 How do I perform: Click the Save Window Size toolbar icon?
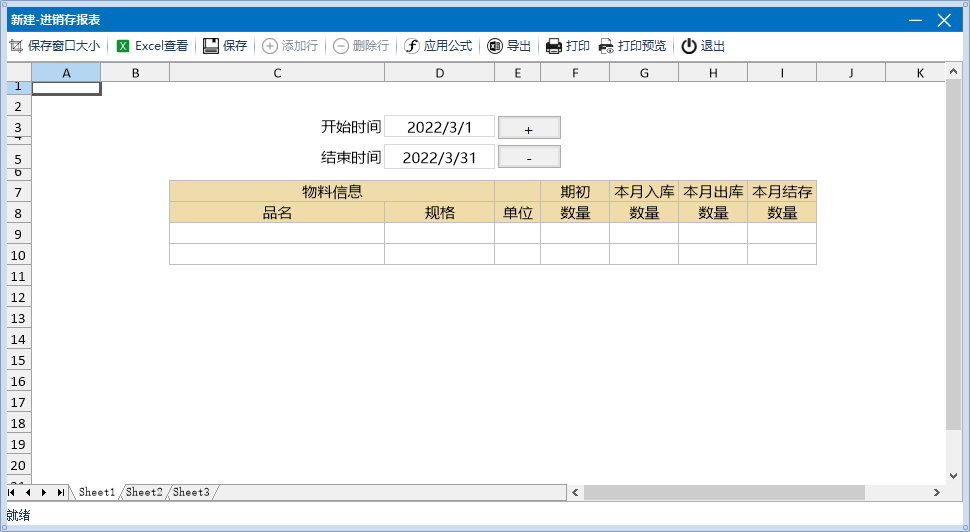tap(16, 46)
